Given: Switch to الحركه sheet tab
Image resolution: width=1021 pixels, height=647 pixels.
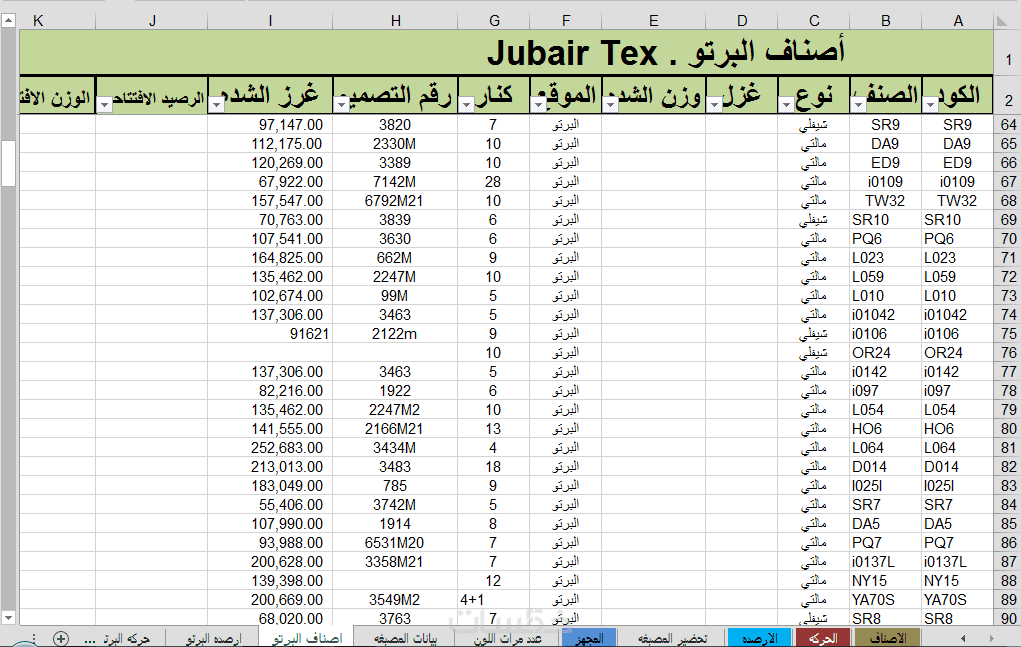Looking at the screenshot, I should 823,639.
